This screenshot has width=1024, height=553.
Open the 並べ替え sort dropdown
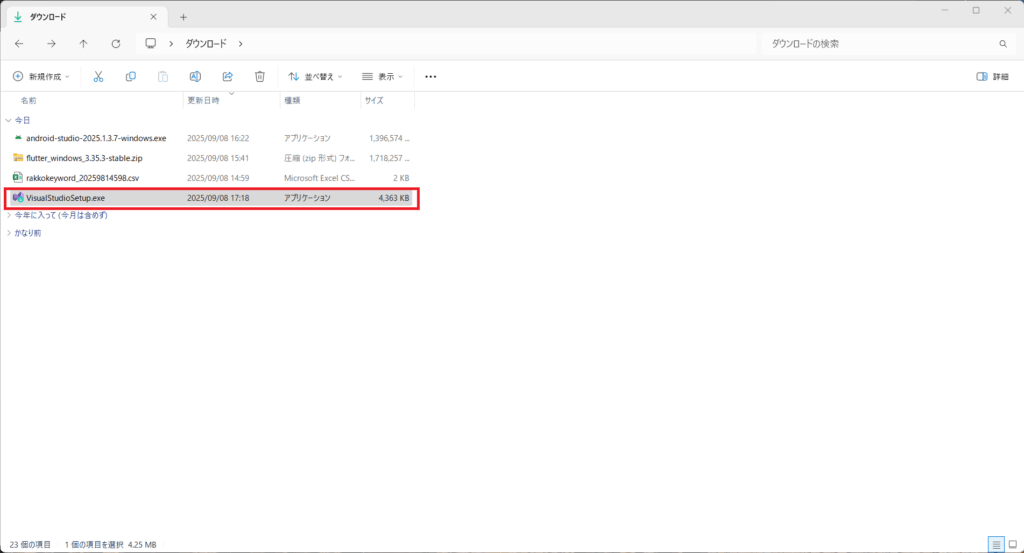pos(315,76)
